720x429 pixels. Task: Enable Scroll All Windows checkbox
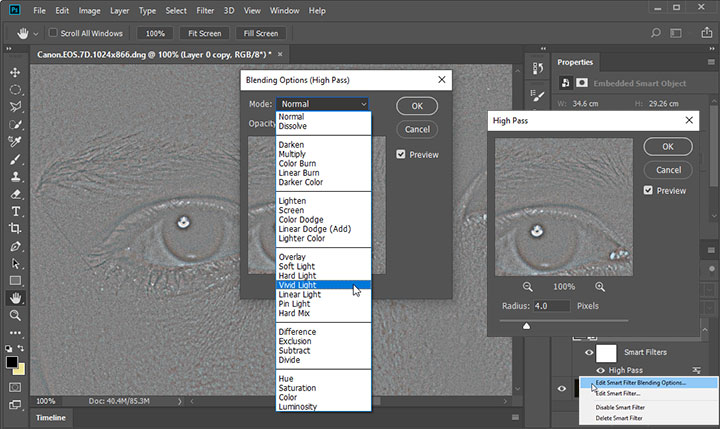(53, 33)
